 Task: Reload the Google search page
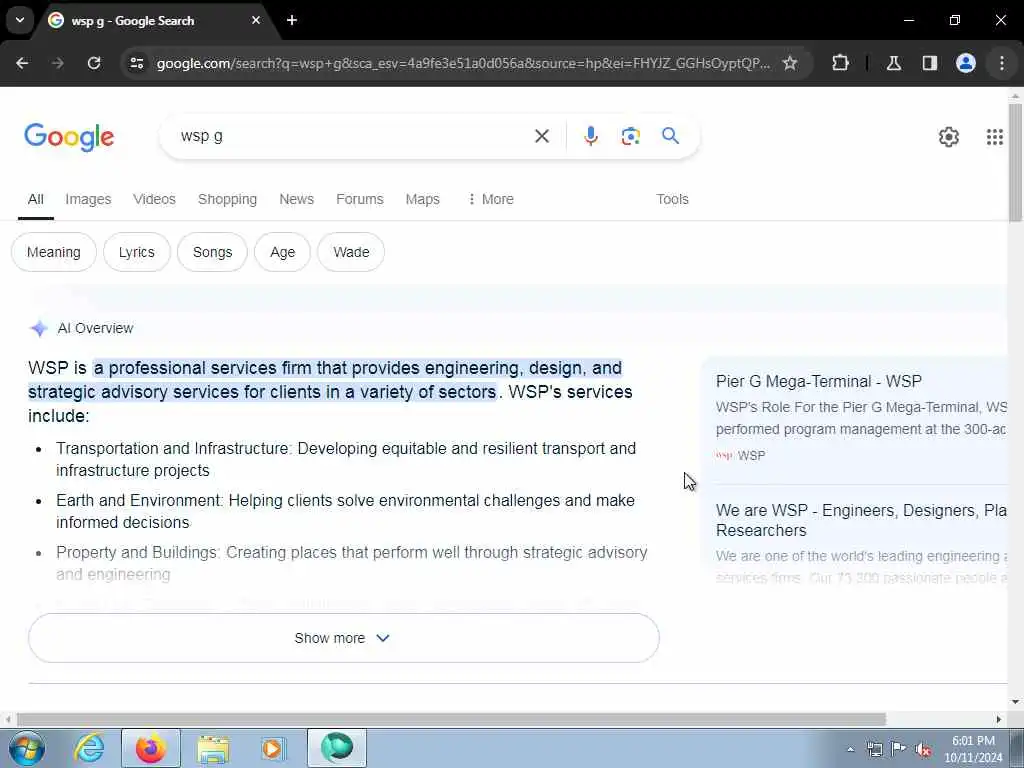[x=94, y=63]
